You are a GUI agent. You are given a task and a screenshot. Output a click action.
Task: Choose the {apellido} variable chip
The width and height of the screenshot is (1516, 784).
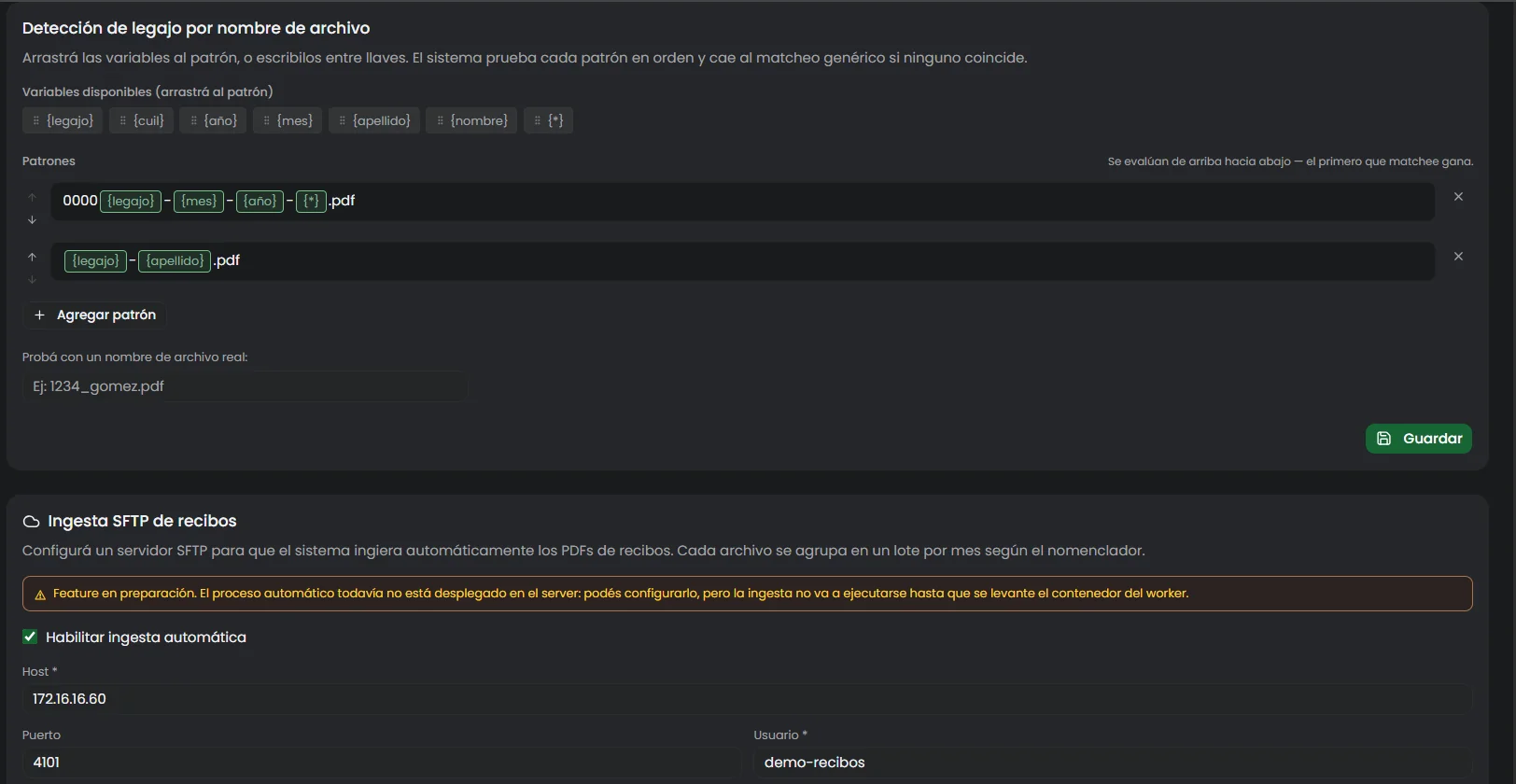click(374, 120)
